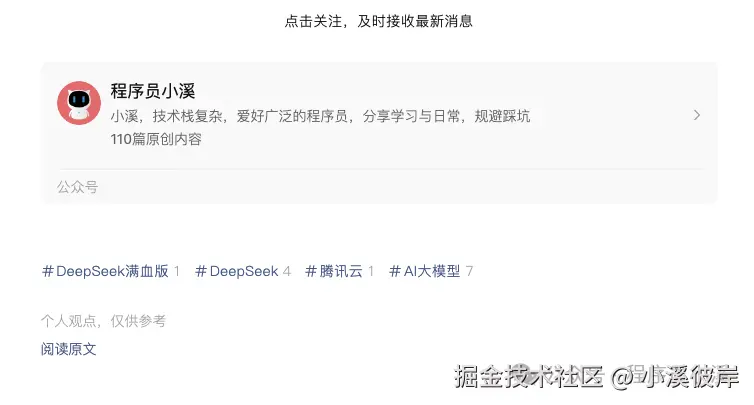Click the 公众号 label in the card footer
Viewport: 754px width, 405px height.
[x=77, y=187]
